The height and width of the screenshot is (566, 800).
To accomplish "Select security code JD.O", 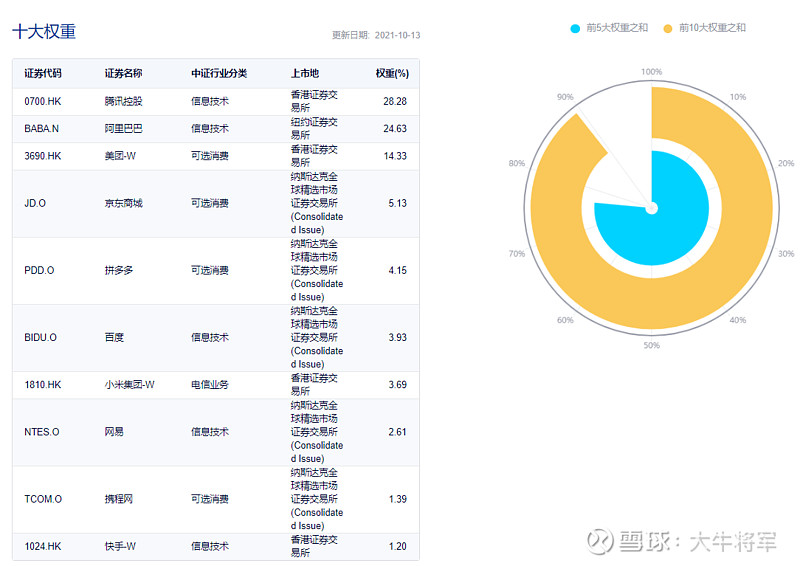I will [35, 203].
